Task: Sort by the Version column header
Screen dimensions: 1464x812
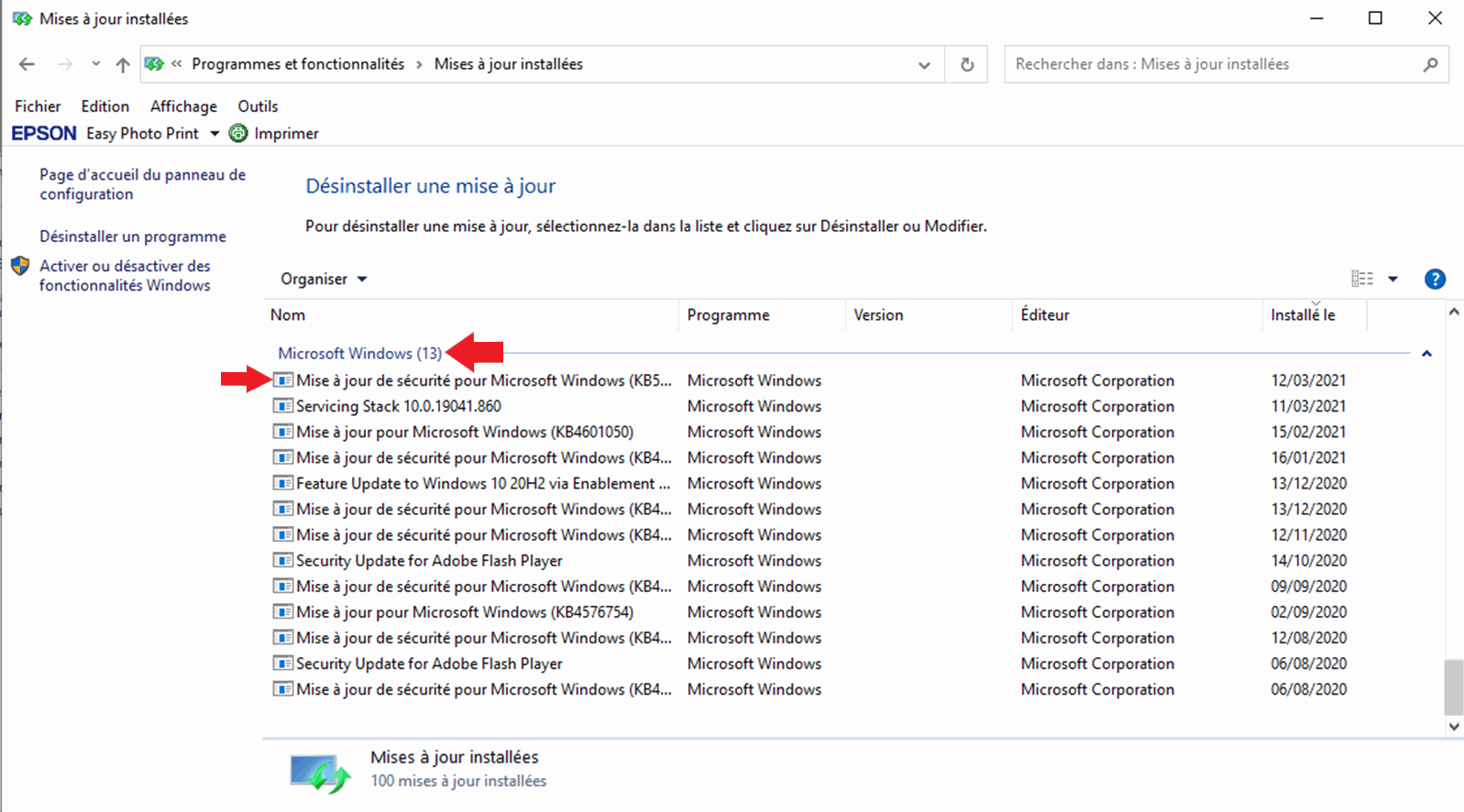Action: (x=929, y=314)
